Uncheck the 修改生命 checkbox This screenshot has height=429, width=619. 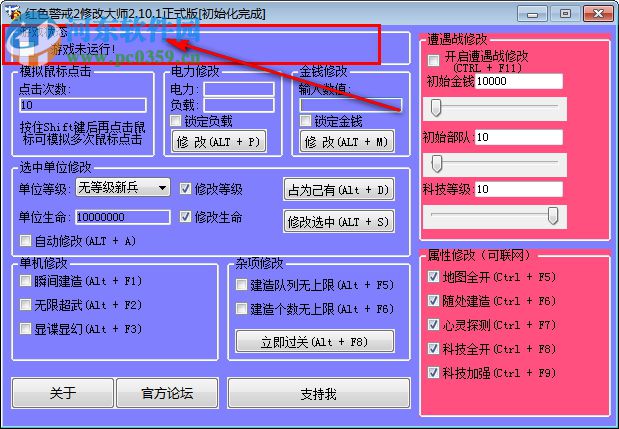(x=186, y=217)
